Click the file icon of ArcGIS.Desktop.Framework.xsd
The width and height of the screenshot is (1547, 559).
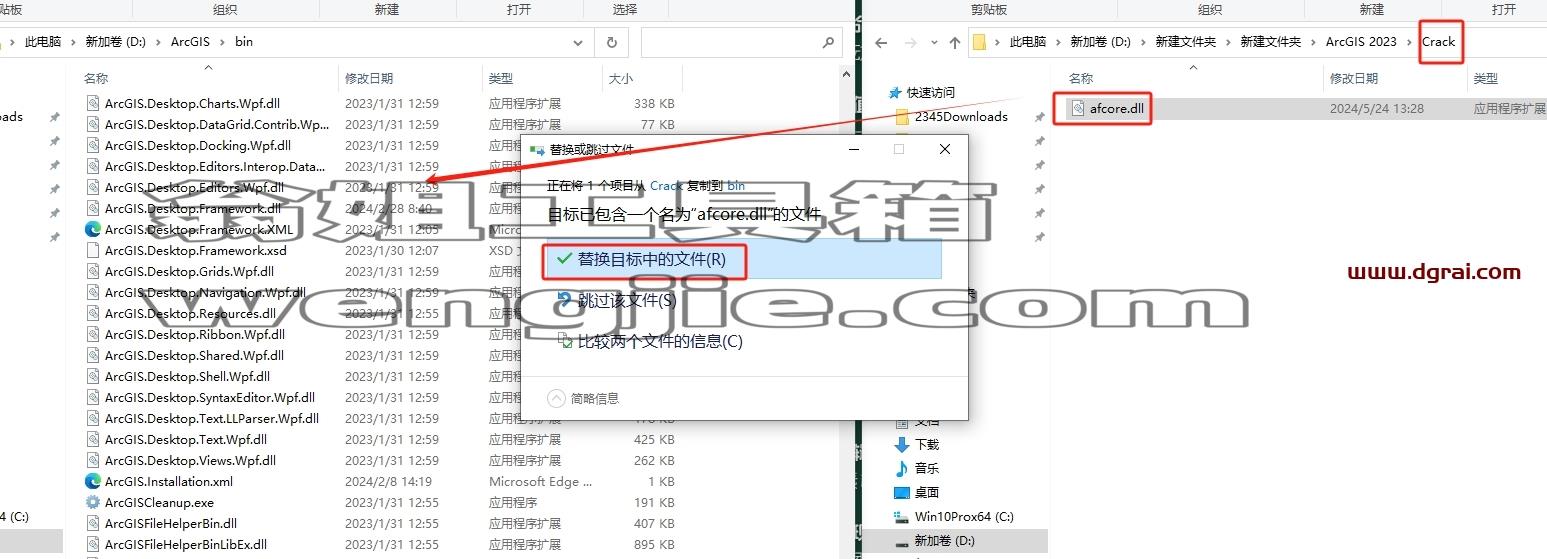click(x=93, y=250)
